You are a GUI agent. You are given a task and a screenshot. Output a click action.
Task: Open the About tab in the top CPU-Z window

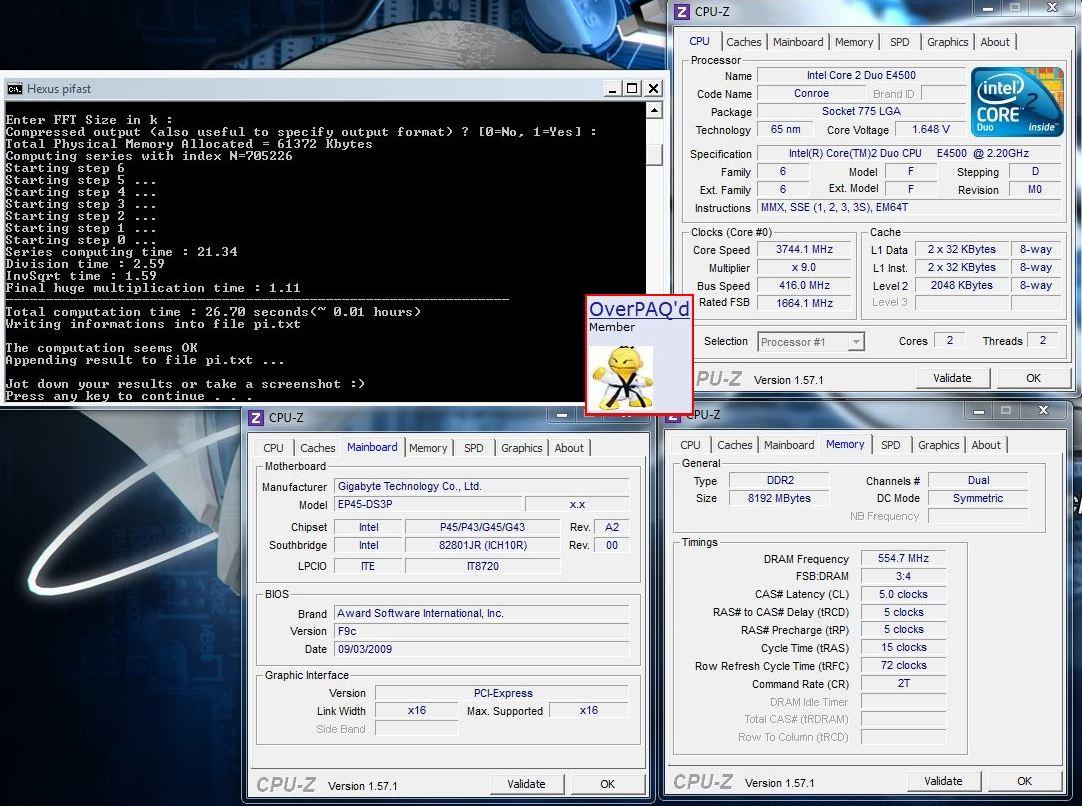pos(994,42)
